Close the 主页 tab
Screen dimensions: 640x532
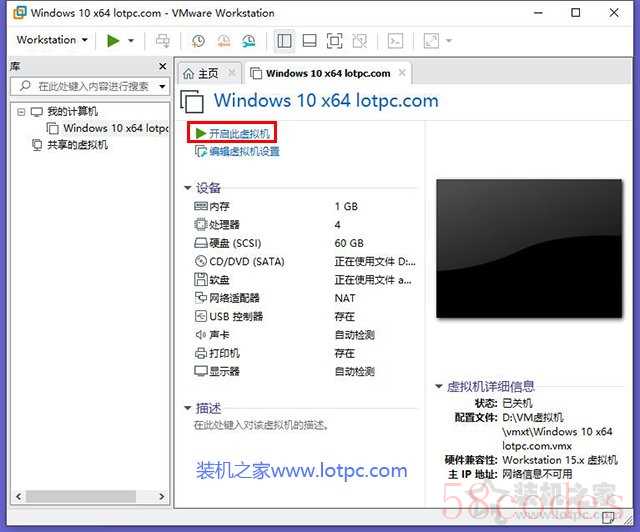pyautogui.click(x=232, y=73)
